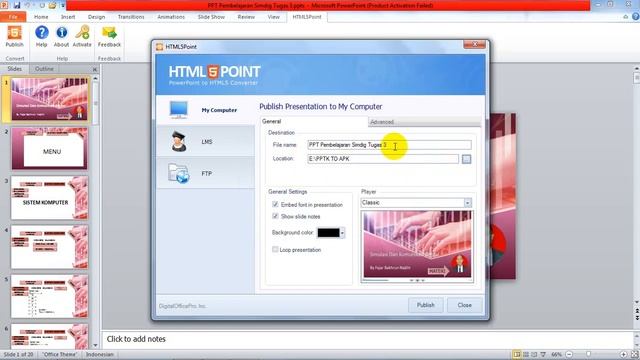Select the HTML5Point ribbon tab
The height and width of the screenshot is (360, 640).
307,17
